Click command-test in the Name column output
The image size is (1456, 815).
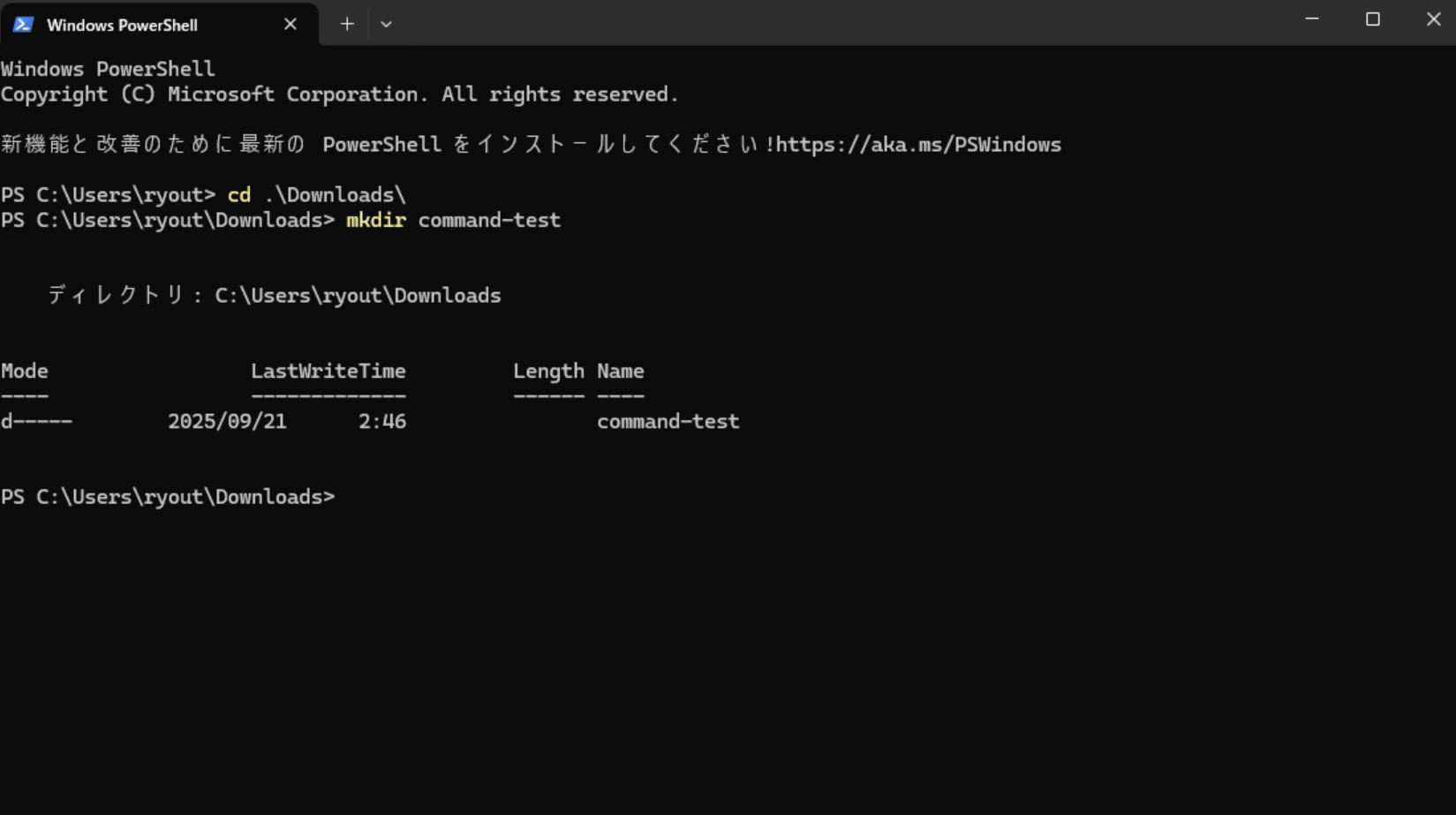668,422
